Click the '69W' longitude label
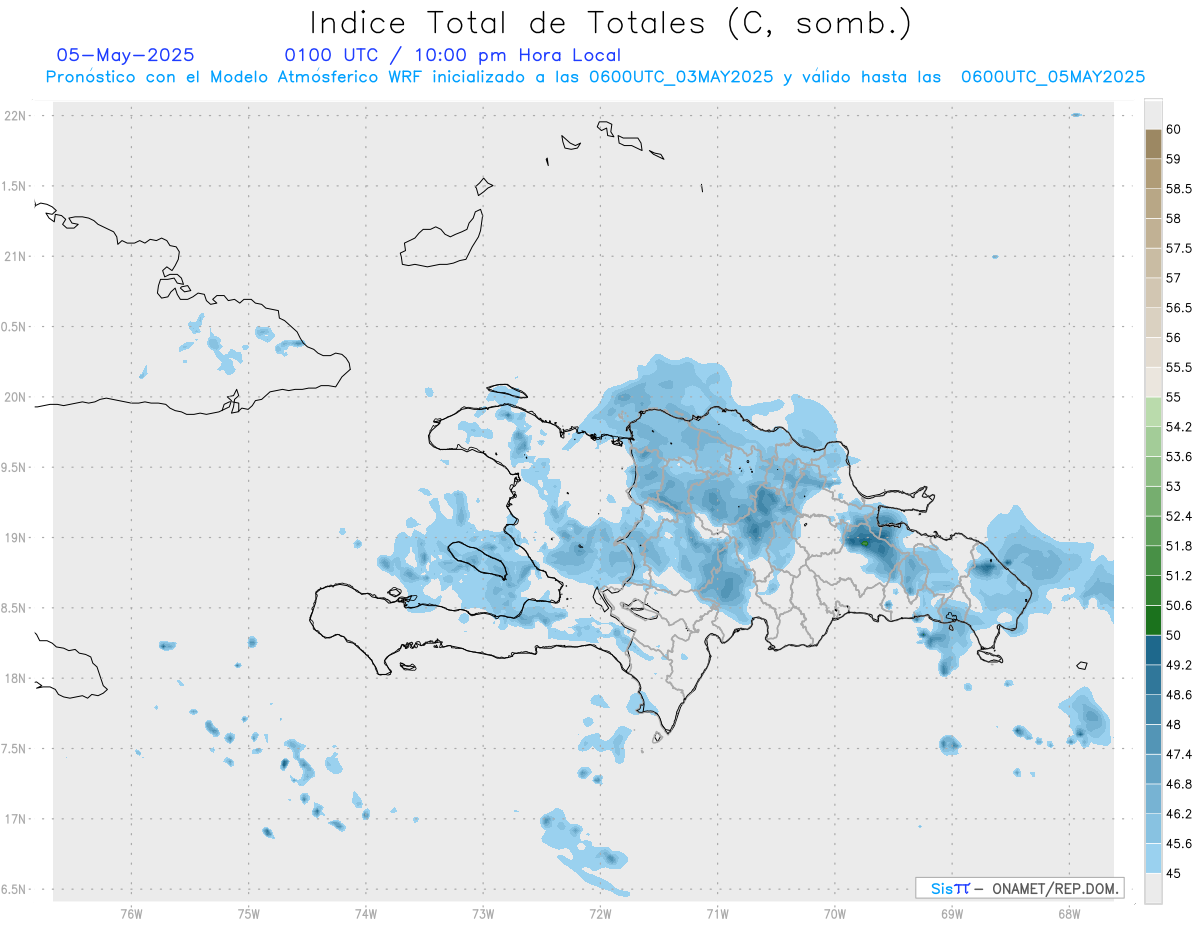 coord(952,914)
